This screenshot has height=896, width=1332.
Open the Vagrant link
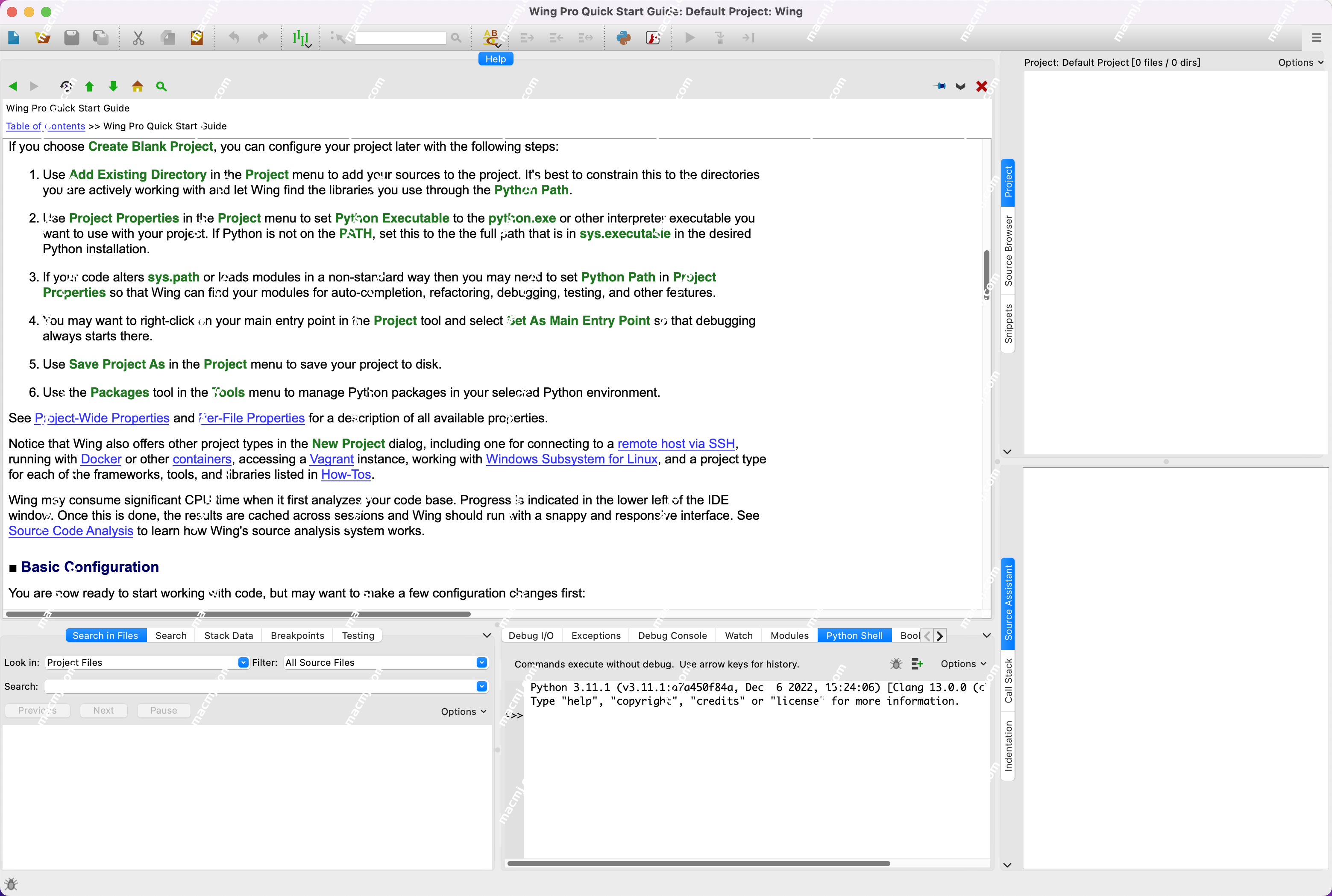[332, 459]
